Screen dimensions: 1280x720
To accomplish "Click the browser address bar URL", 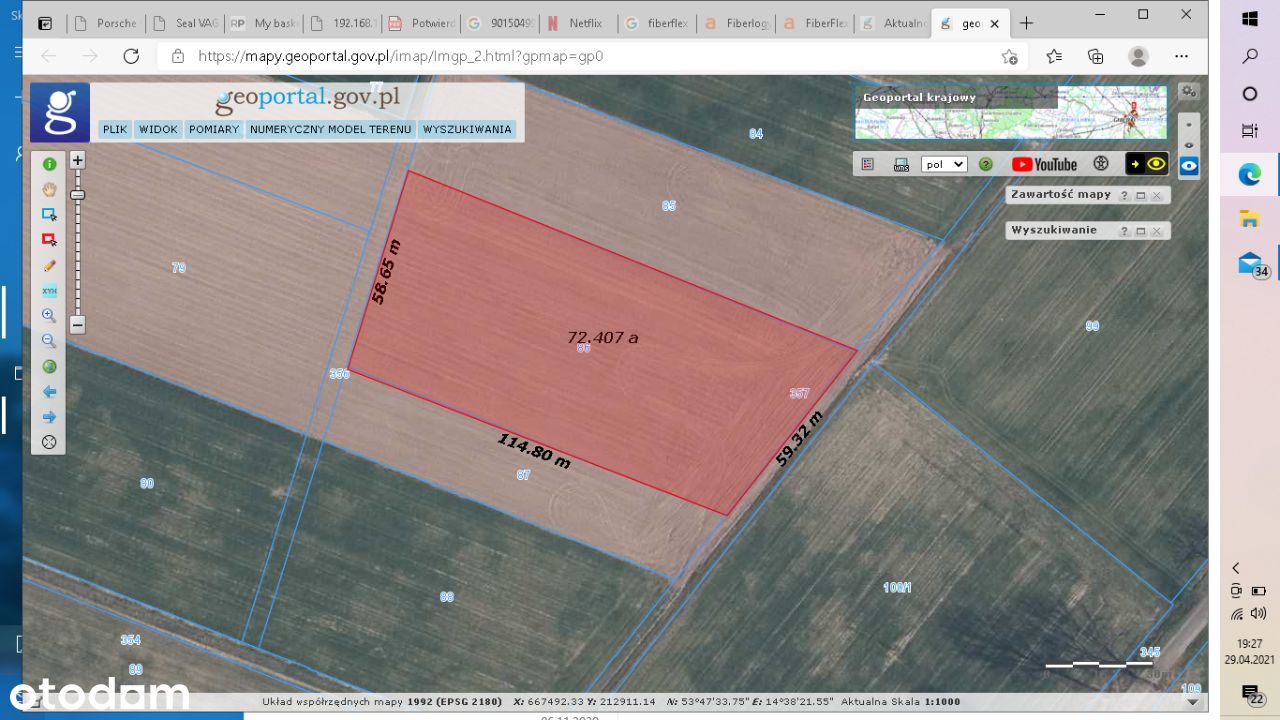I will tap(400, 56).
